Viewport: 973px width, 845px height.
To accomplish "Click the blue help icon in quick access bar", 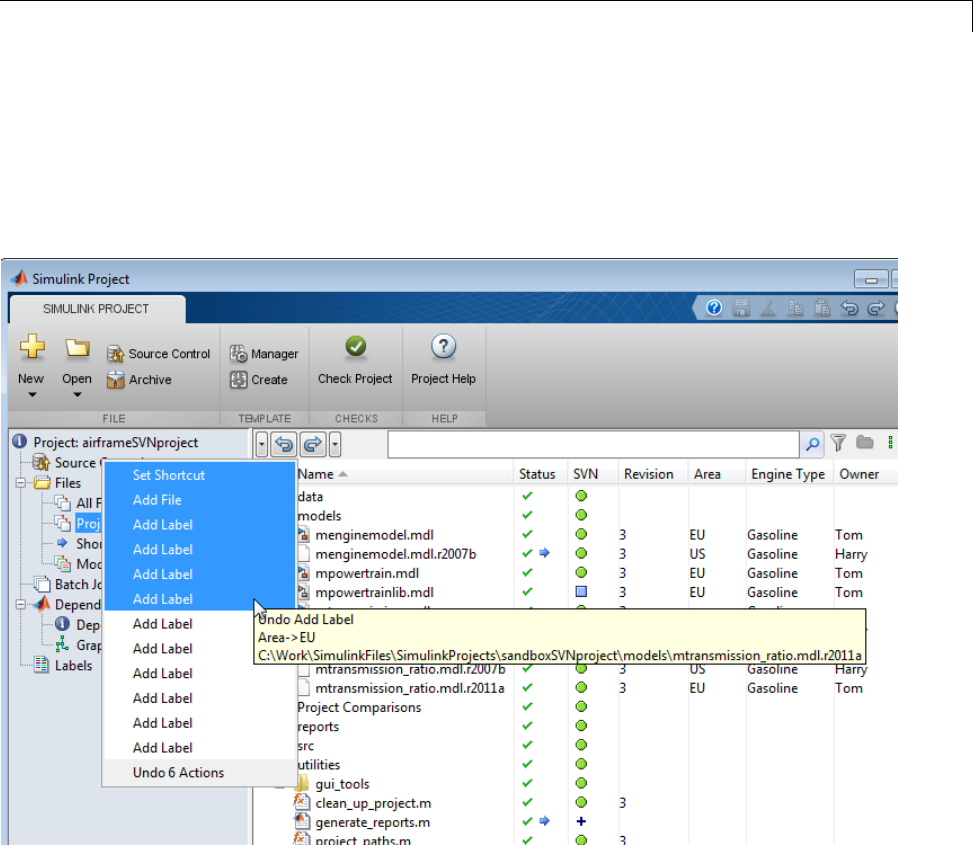I will (x=714, y=307).
